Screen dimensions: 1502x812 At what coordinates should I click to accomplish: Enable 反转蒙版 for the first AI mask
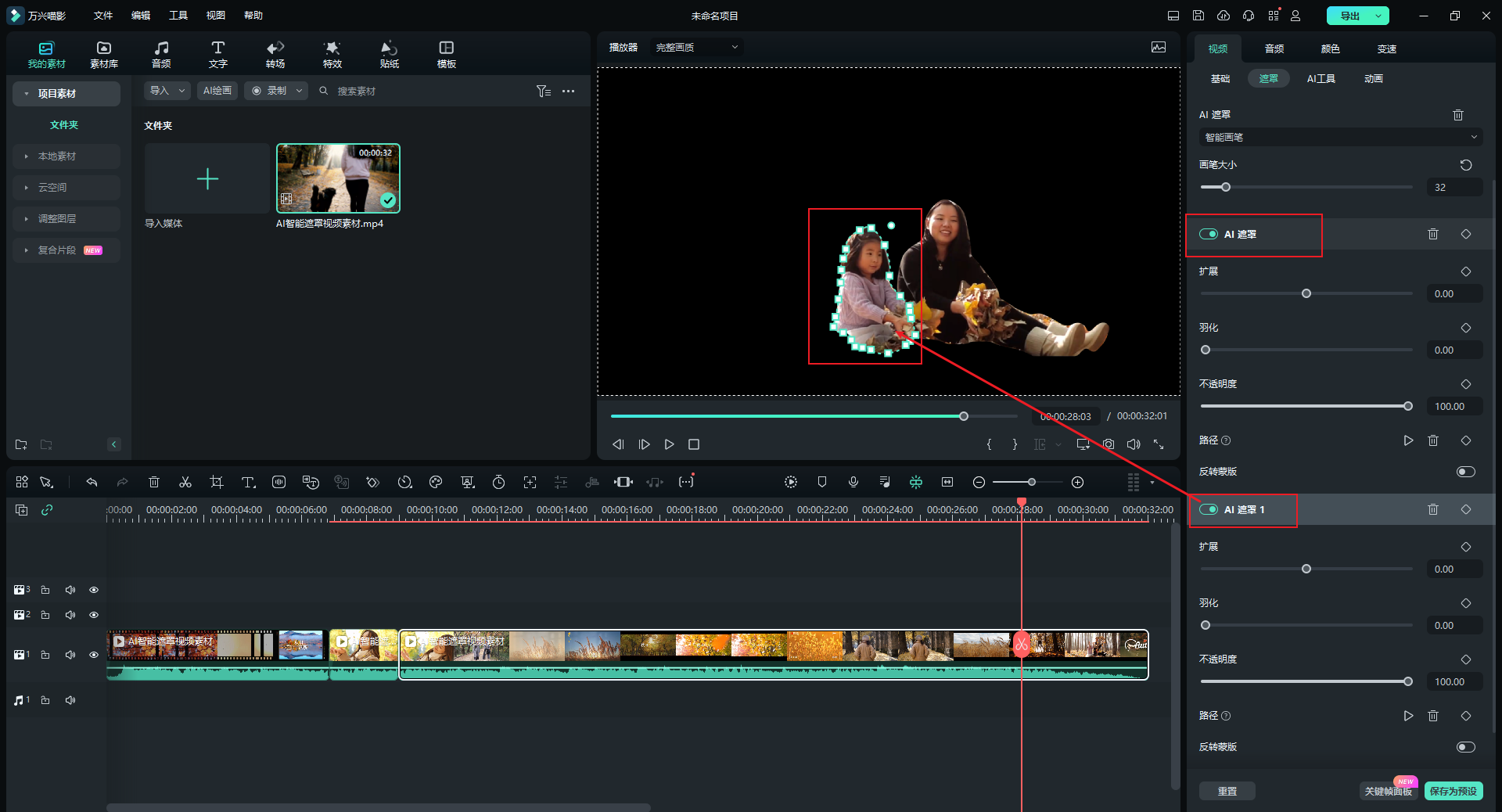click(x=1465, y=472)
